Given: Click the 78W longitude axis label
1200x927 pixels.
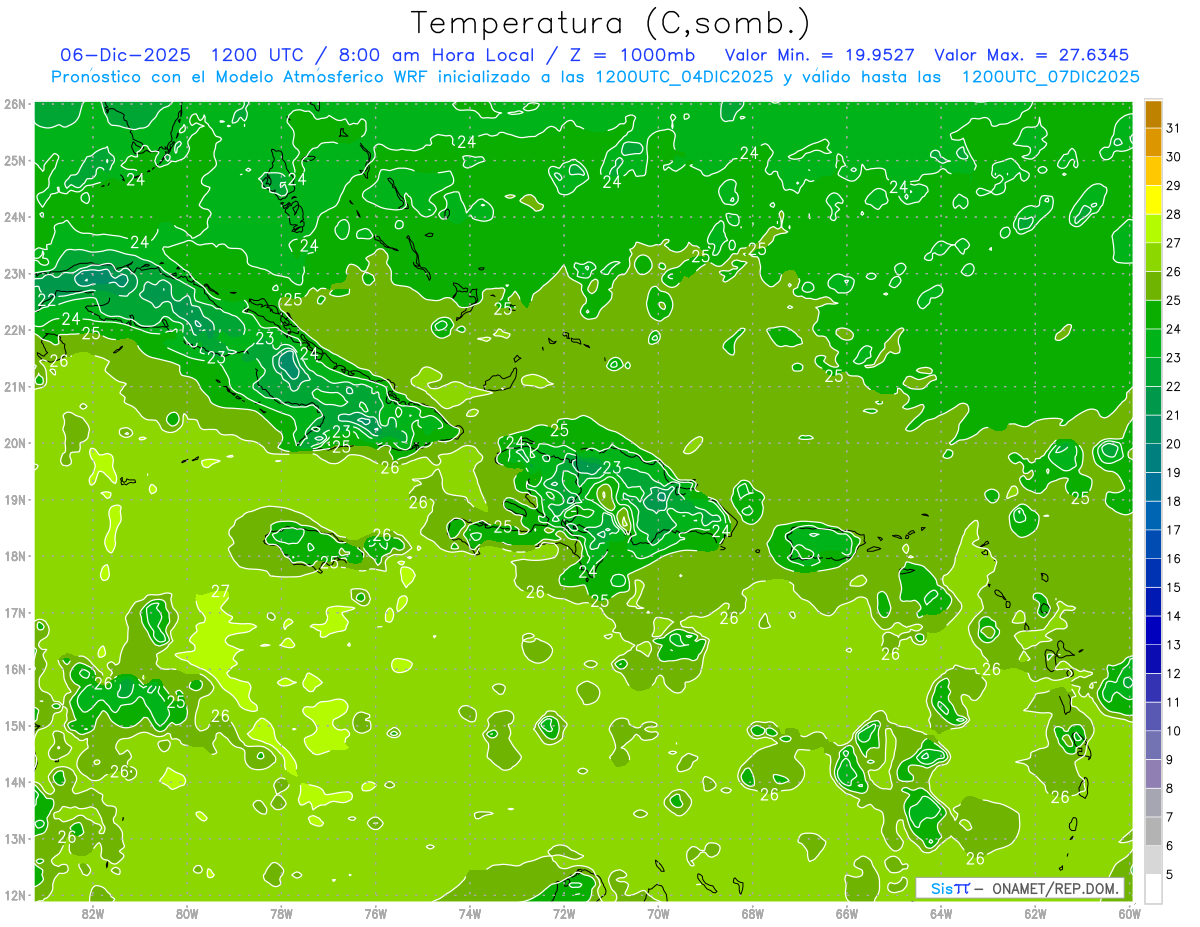Looking at the screenshot, I should point(281,913).
